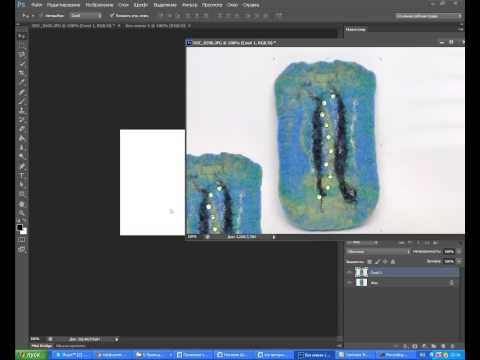Screen dimensions: 480x360
Task: Hide the top layer via its eye icon
Action: (x=349, y=272)
